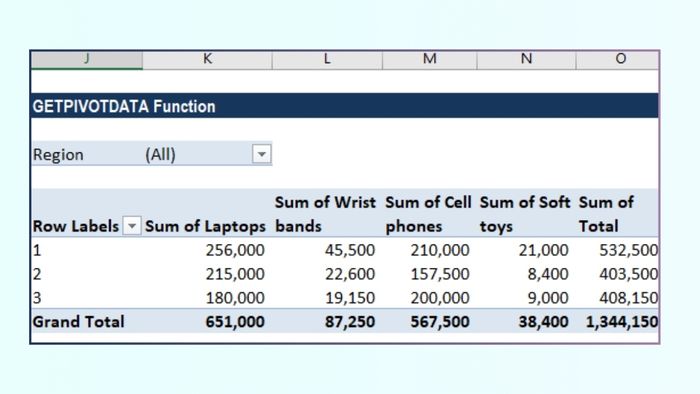
Task: Select the 403,500 total cell
Action: tap(617, 274)
